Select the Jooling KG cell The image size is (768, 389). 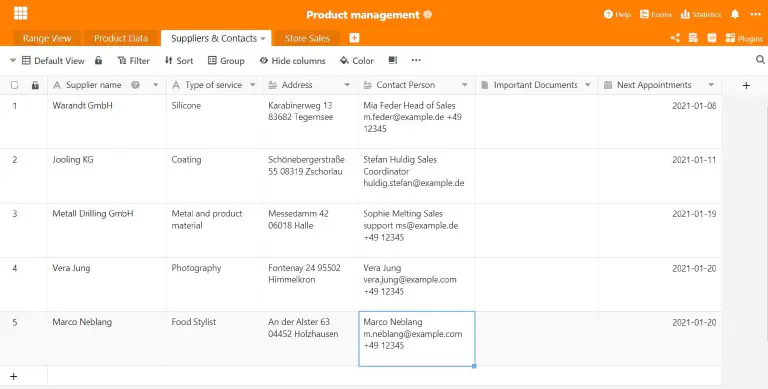pos(107,176)
